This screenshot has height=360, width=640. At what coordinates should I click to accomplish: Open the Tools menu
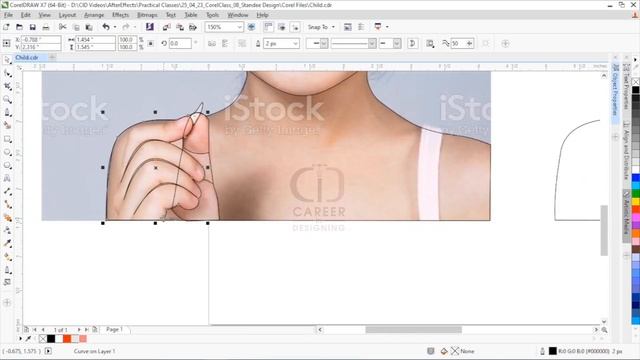[x=212, y=15]
